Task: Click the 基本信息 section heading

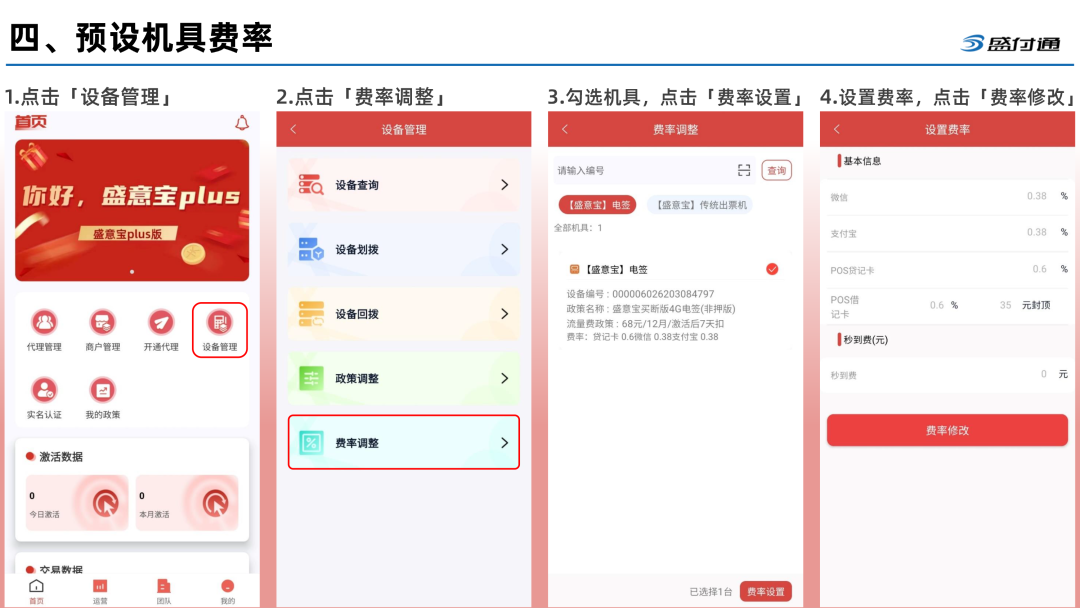Action: click(862, 161)
